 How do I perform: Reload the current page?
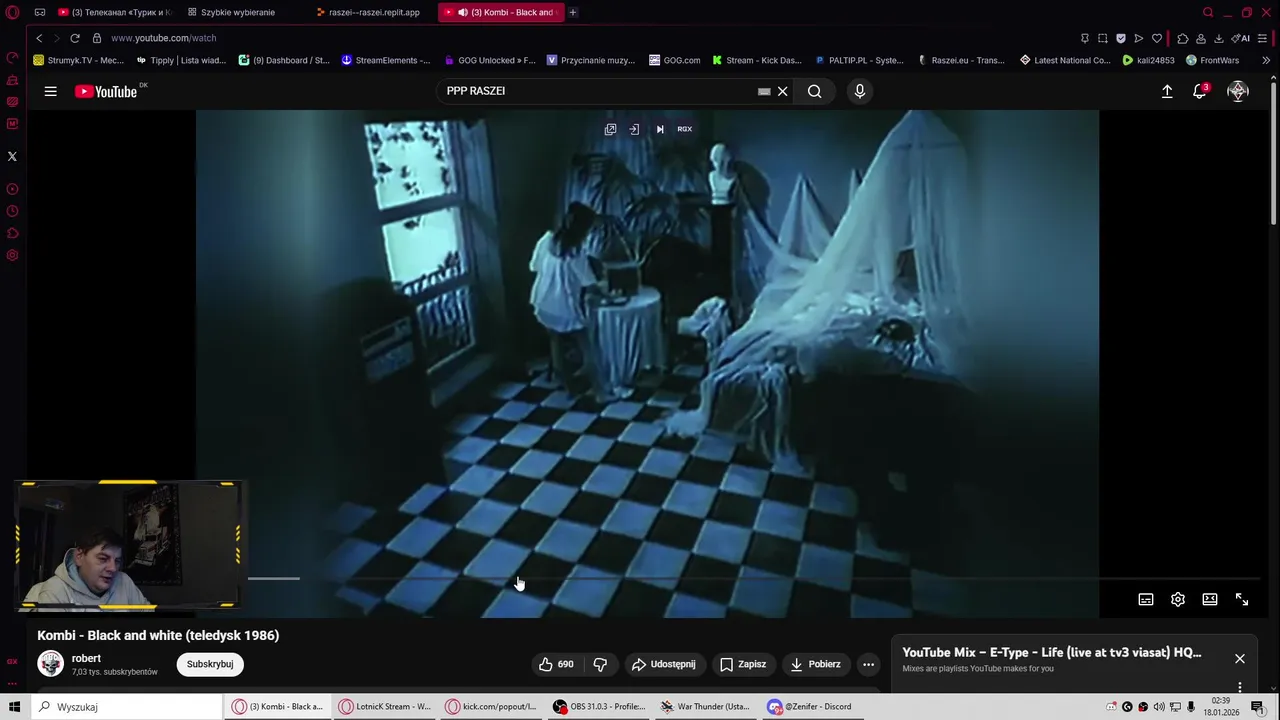click(75, 38)
